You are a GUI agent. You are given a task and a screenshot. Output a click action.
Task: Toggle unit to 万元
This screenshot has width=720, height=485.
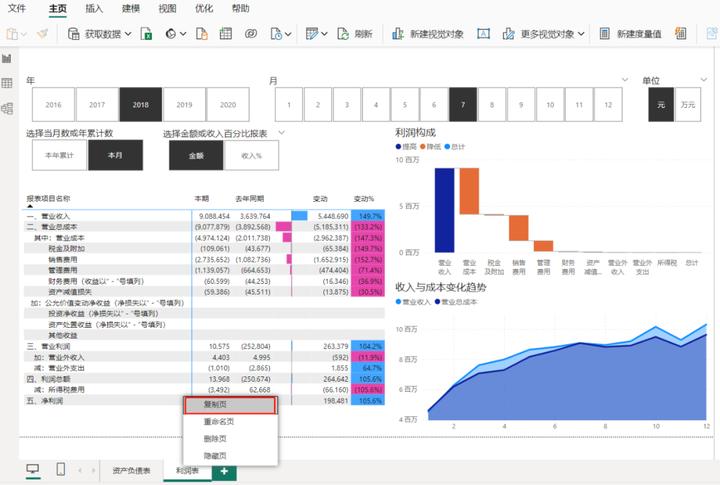click(687, 105)
